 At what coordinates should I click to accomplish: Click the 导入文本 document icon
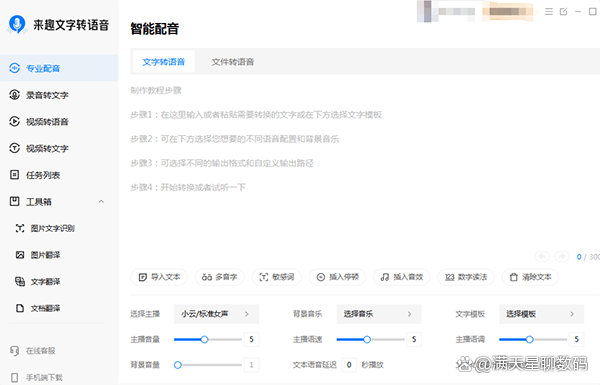tap(142, 277)
